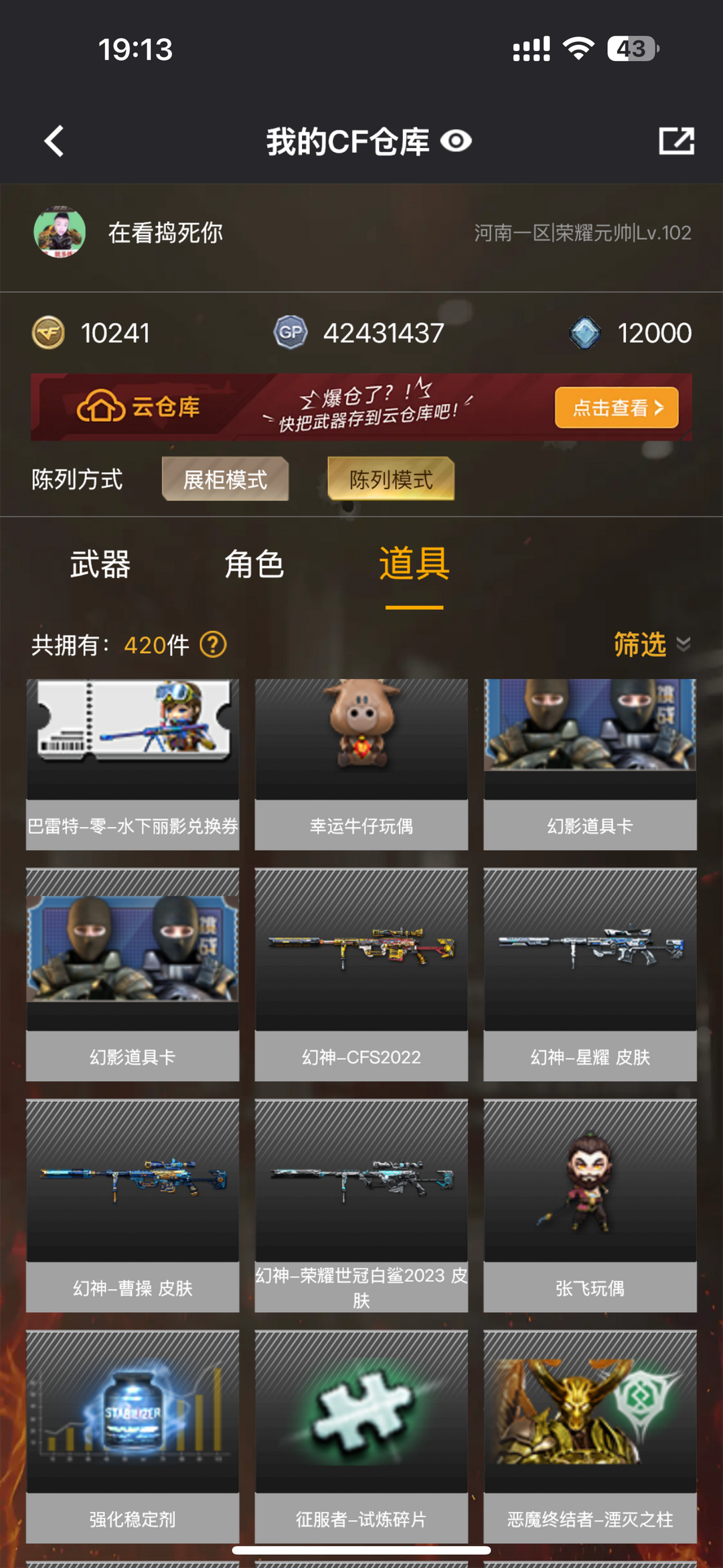Tap the blue diamond currency icon
Screen dimensions: 723x1568
pos(585,333)
